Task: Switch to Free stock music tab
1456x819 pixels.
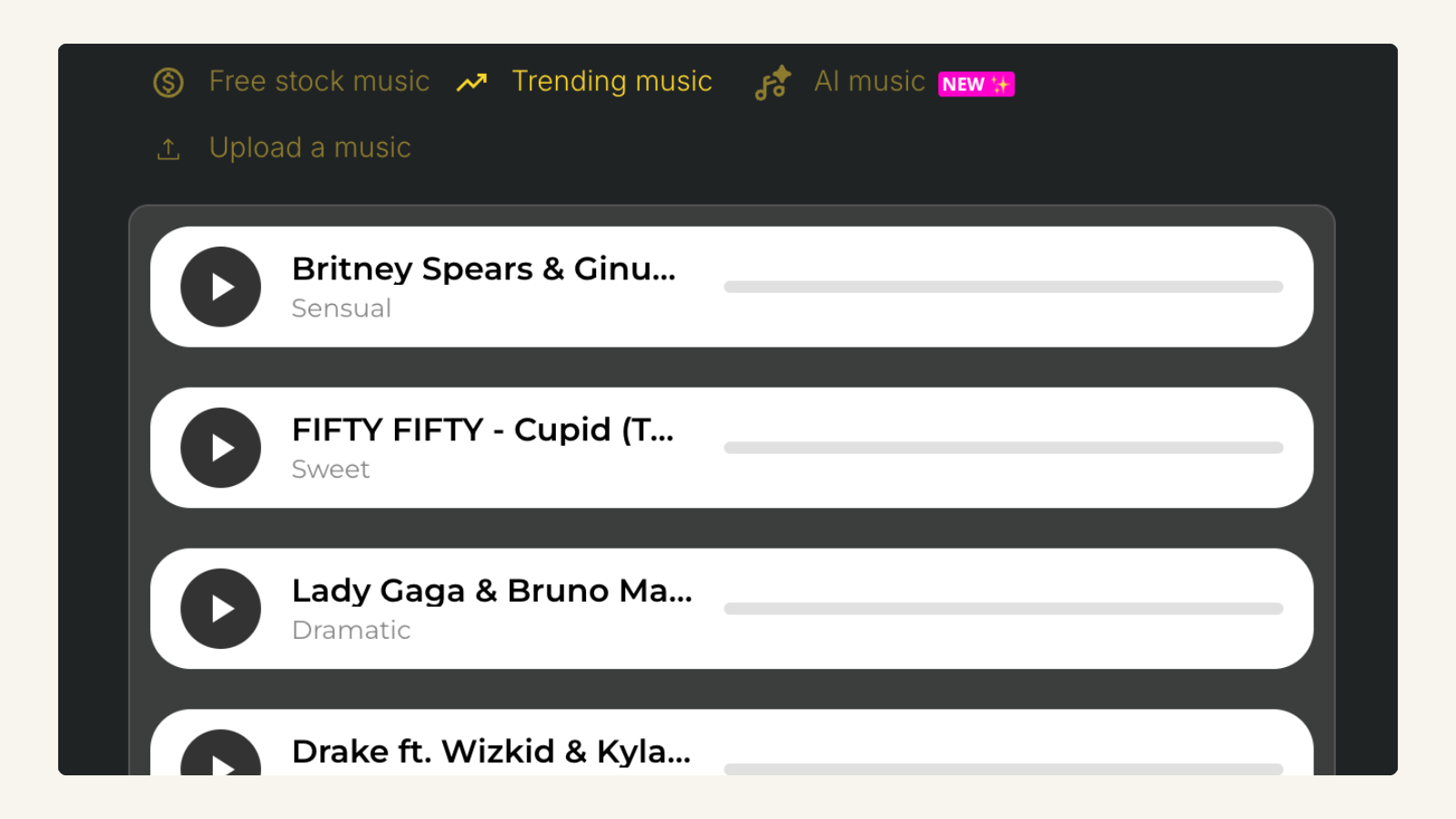Action: (319, 82)
